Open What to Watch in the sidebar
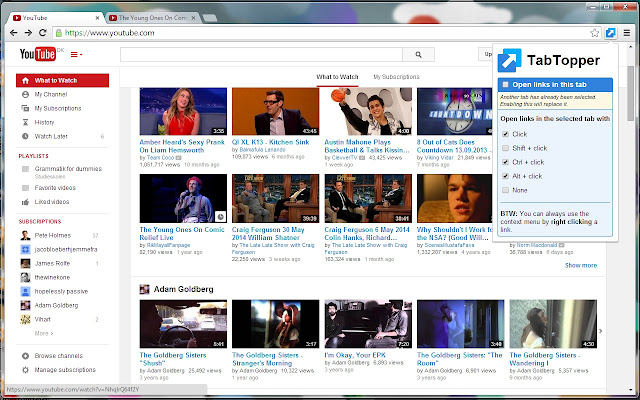640x400 pixels. tap(62, 80)
